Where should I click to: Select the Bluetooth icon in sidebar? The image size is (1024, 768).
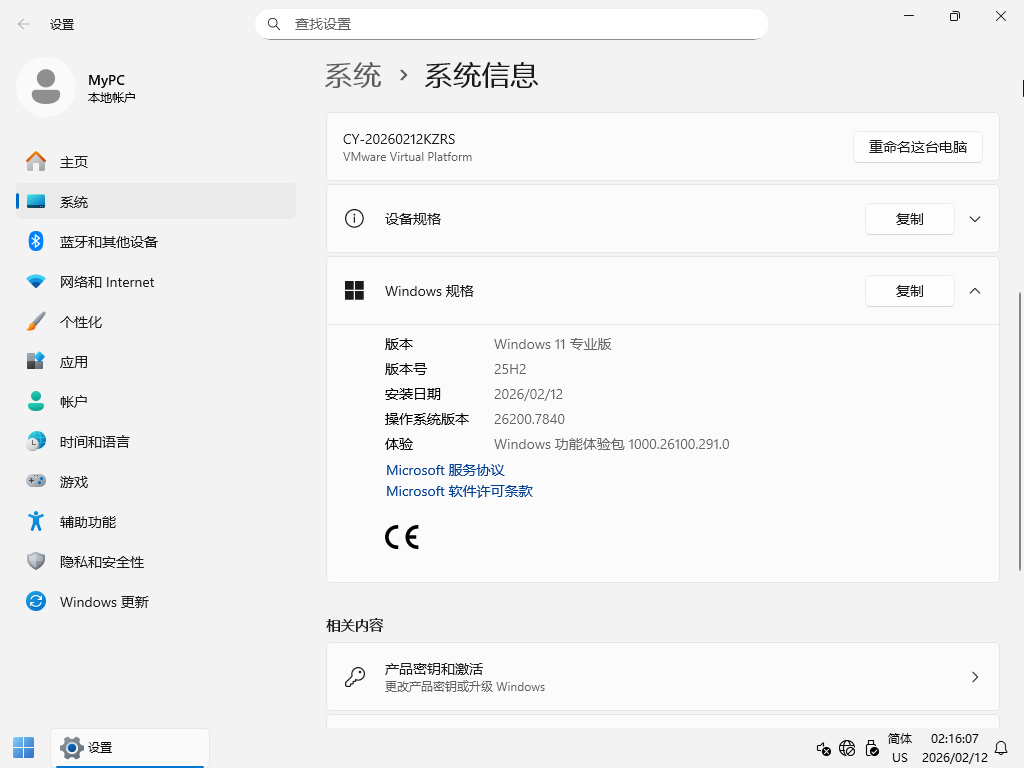pos(36,242)
